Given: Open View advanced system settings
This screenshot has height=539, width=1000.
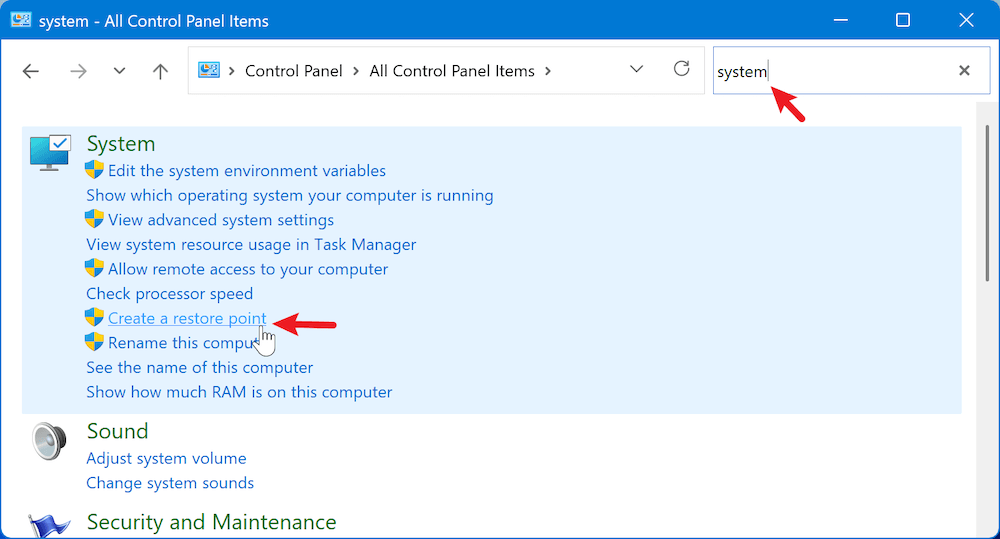Looking at the screenshot, I should pos(221,220).
